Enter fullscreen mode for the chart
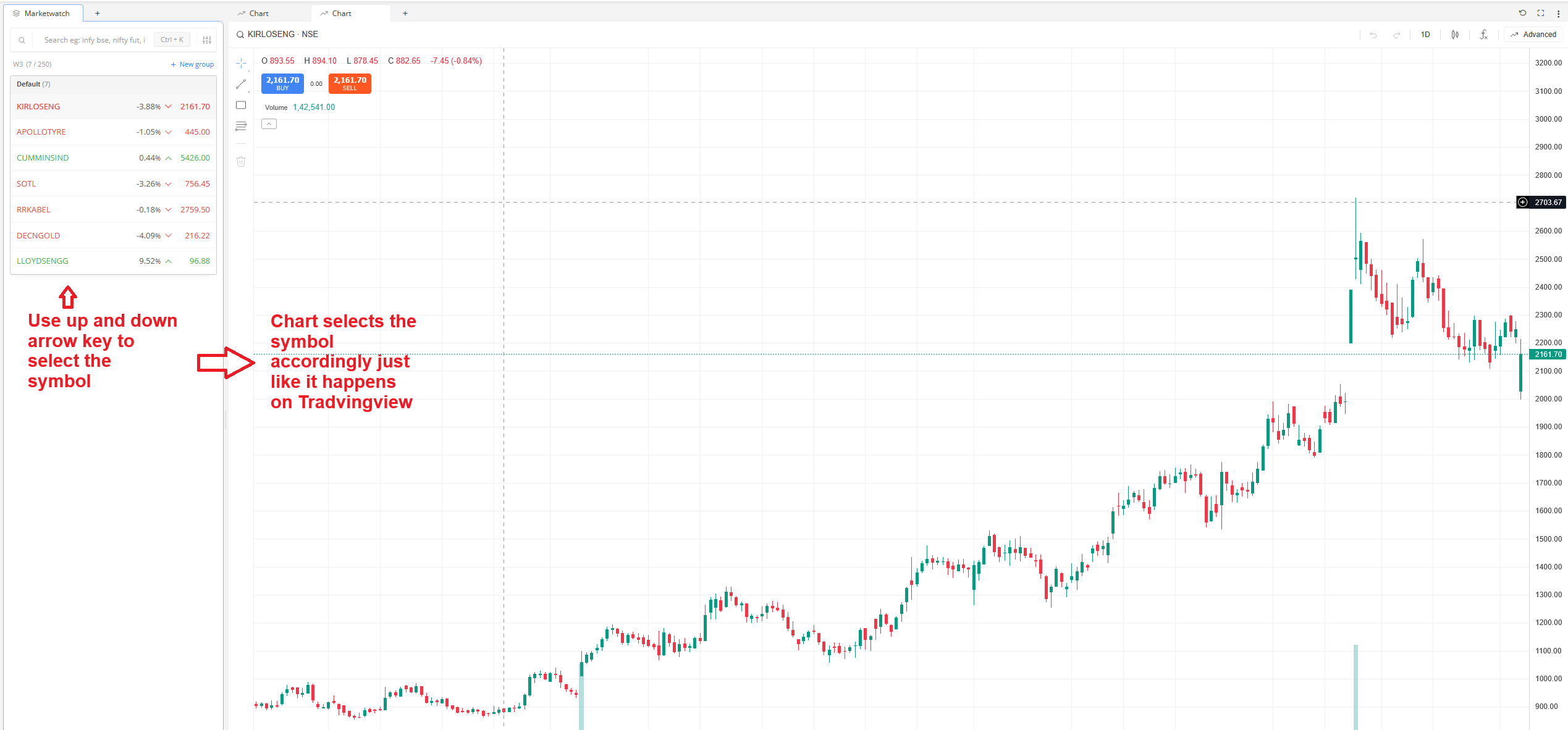 point(1541,13)
